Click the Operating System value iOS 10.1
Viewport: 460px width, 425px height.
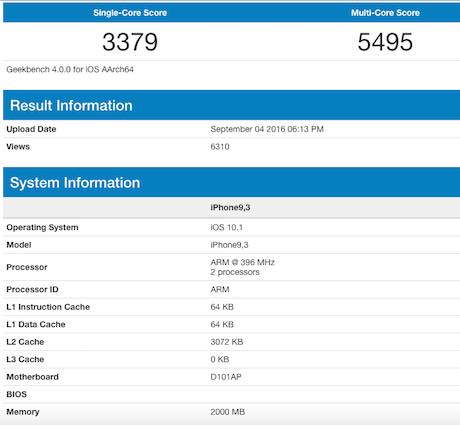[x=226, y=227]
